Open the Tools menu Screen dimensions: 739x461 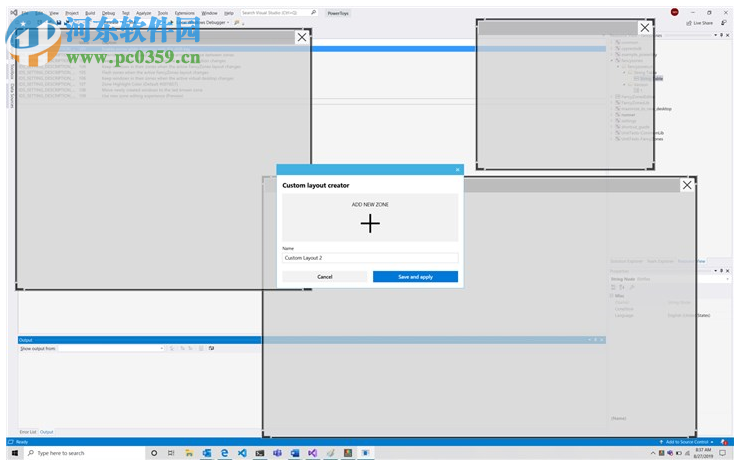(163, 13)
